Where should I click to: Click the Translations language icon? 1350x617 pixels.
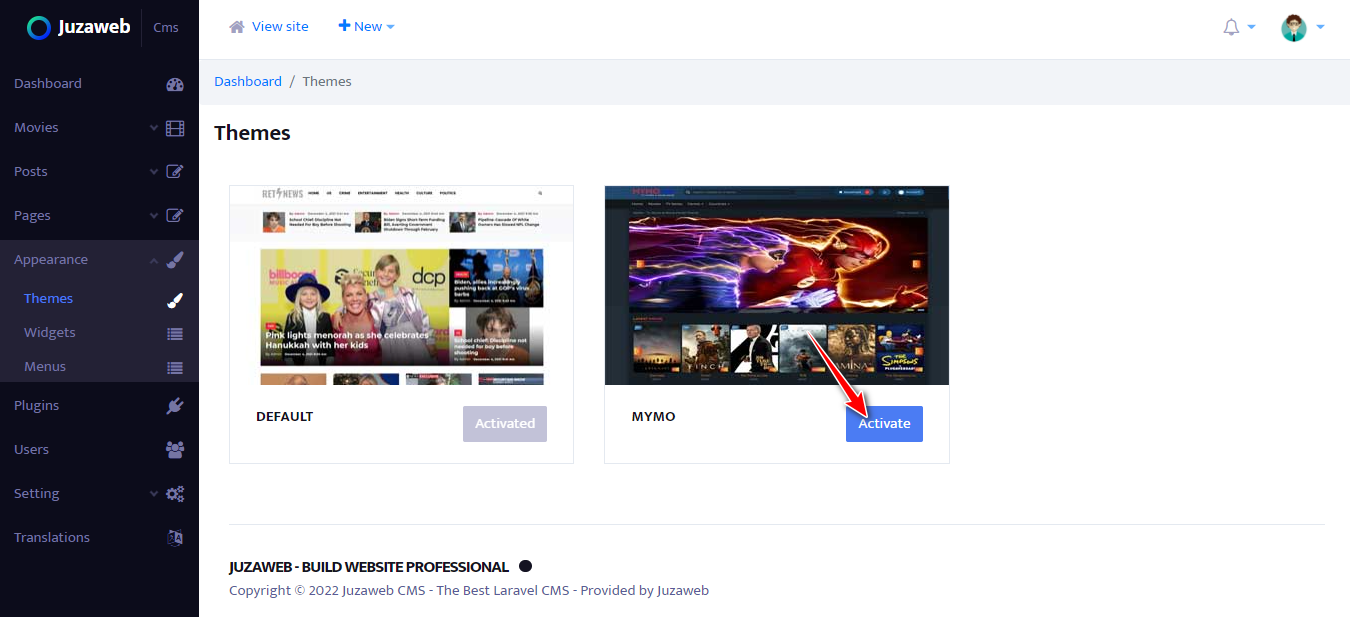(x=175, y=538)
